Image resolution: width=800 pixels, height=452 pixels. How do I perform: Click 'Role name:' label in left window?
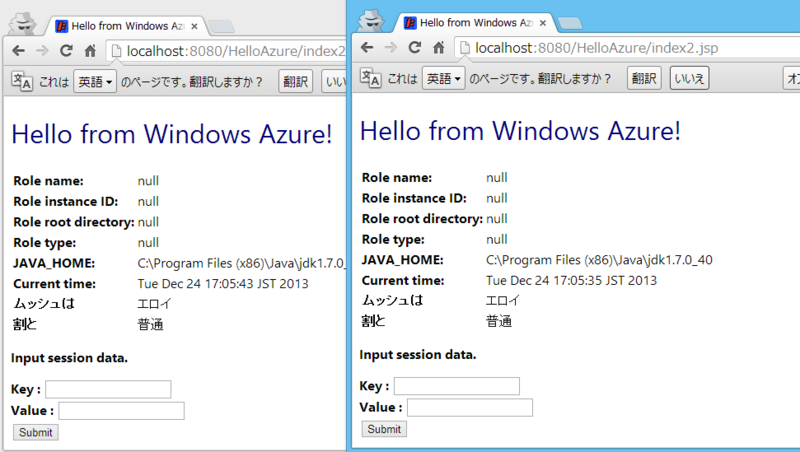tap(48, 181)
